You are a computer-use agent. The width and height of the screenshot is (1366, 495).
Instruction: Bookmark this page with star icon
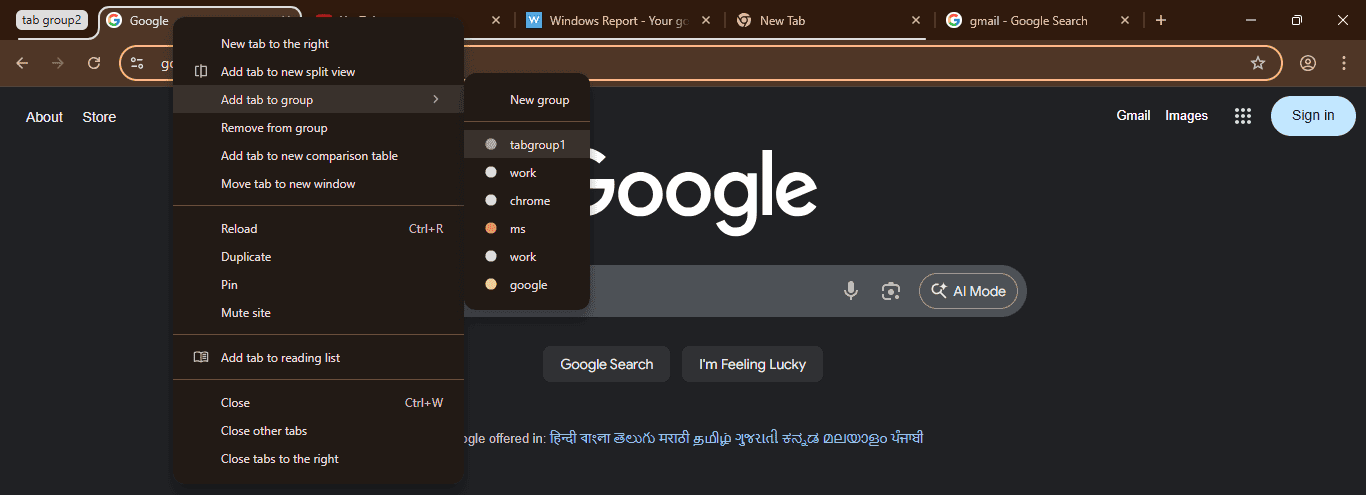1258,63
